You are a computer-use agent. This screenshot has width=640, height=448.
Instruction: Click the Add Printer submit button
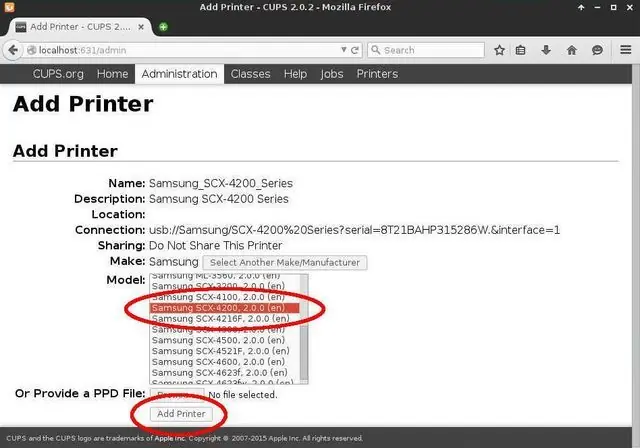tap(181, 414)
